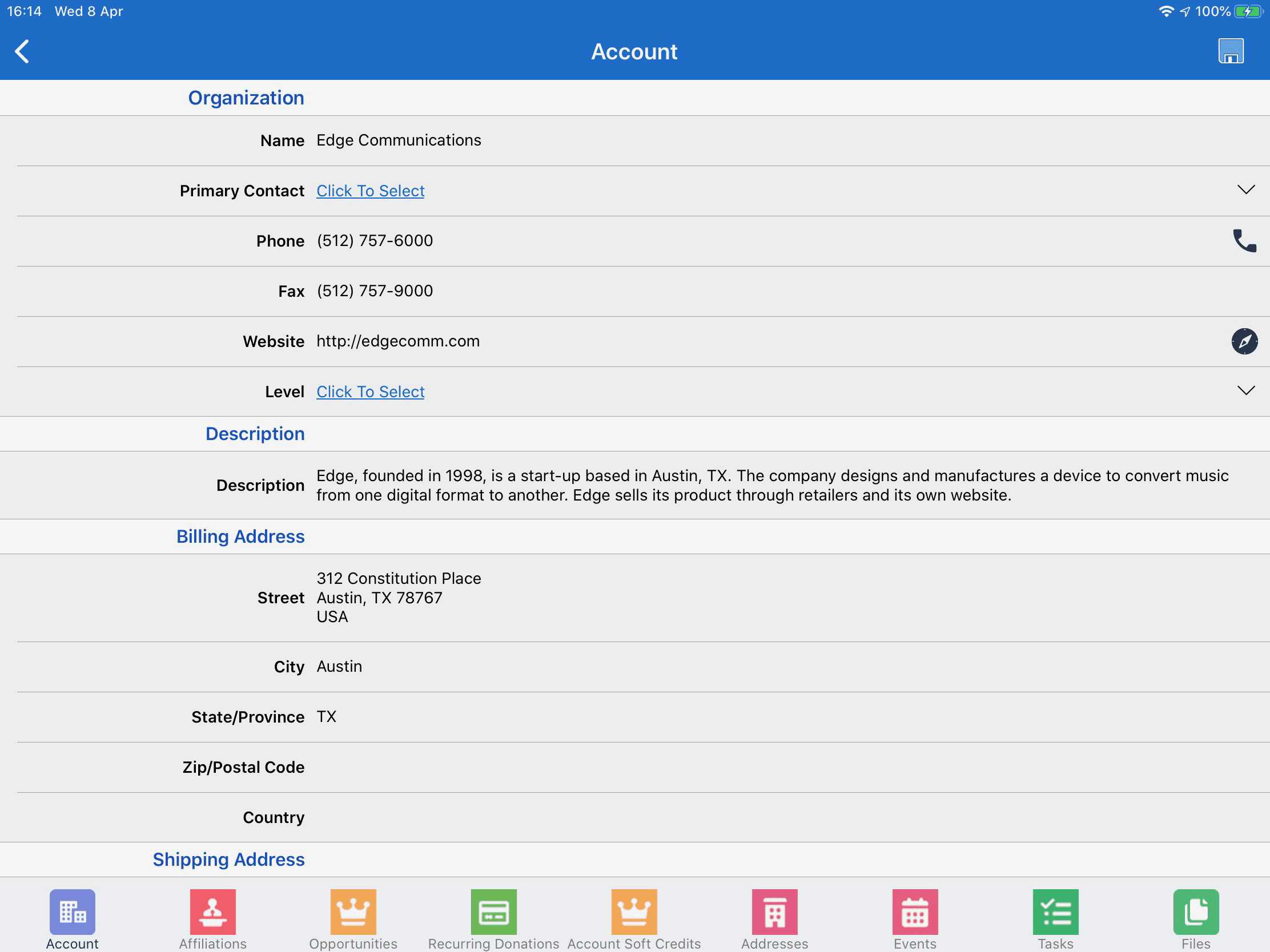Click To Select link for Level
Screen dimensions: 1270x952
[x=370, y=392]
